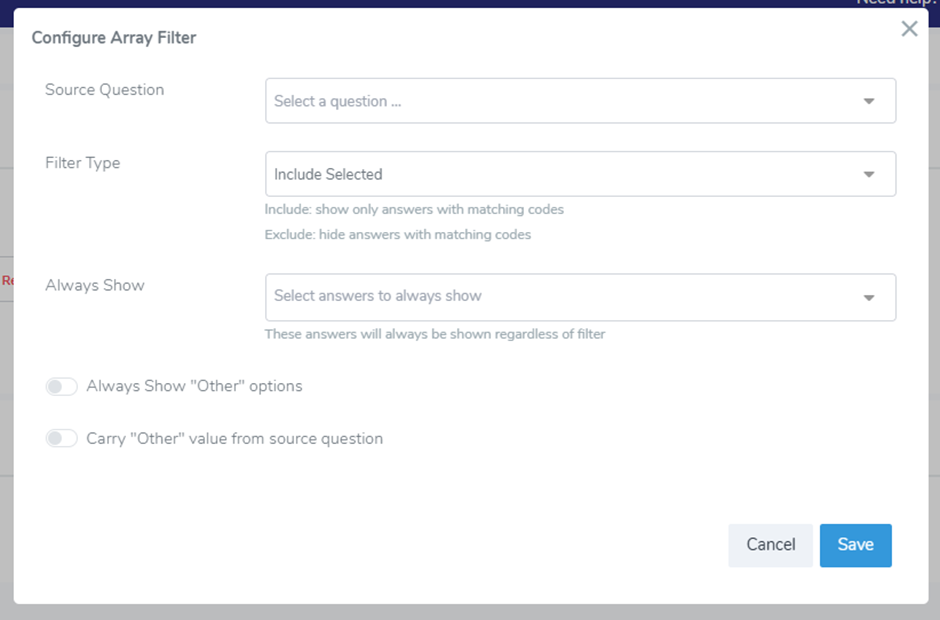Viewport: 940px width, 620px height.
Task: Click the Filter Type dropdown arrow
Action: [x=869, y=174]
